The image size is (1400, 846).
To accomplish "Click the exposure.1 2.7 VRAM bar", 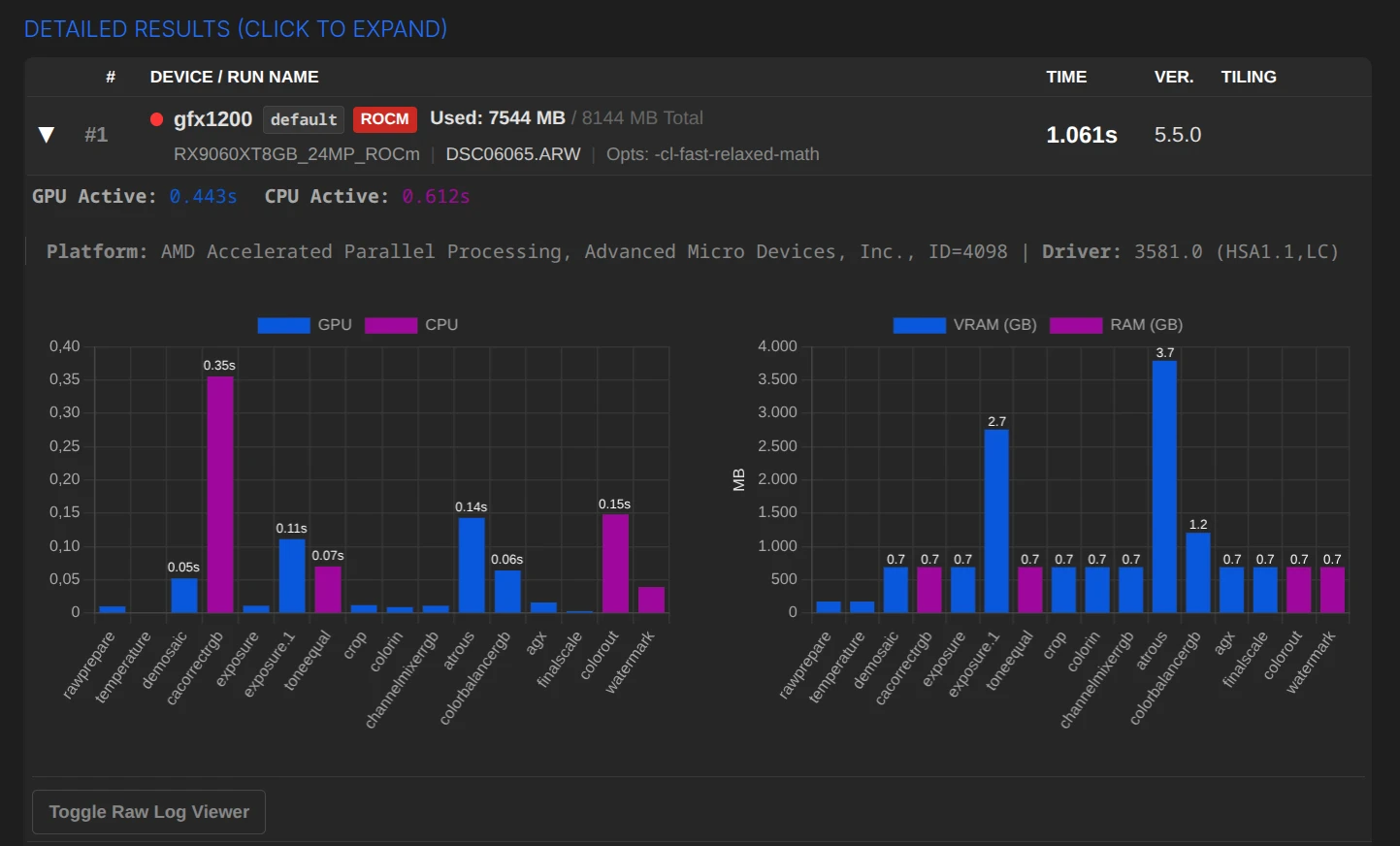I will tap(996, 521).
